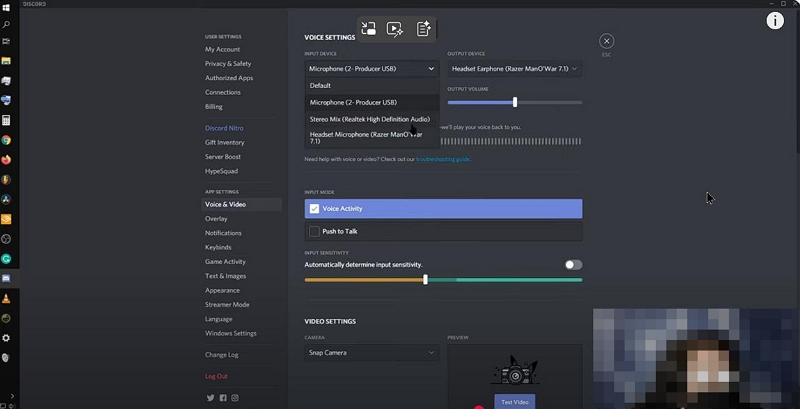Open Discord's Twitter page icon
The image size is (800, 409).
pos(211,398)
